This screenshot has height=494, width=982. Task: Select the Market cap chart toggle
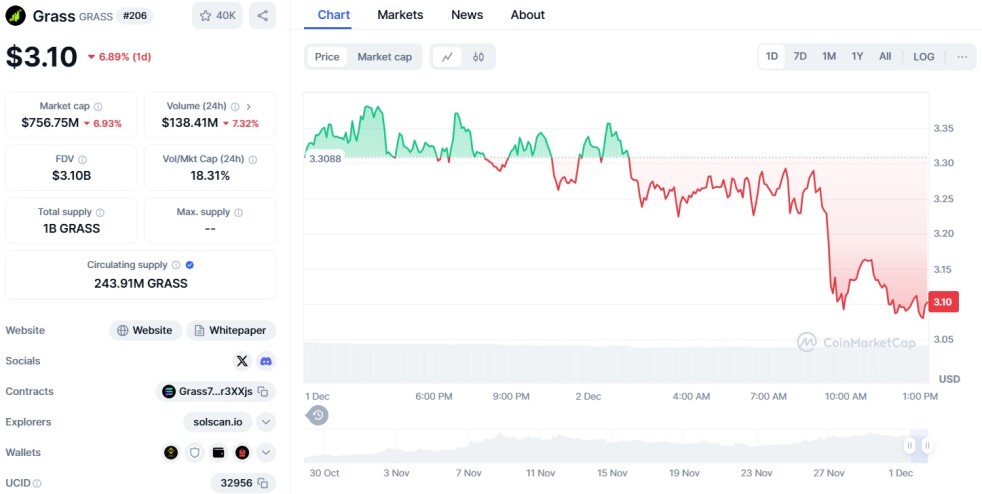tap(385, 57)
